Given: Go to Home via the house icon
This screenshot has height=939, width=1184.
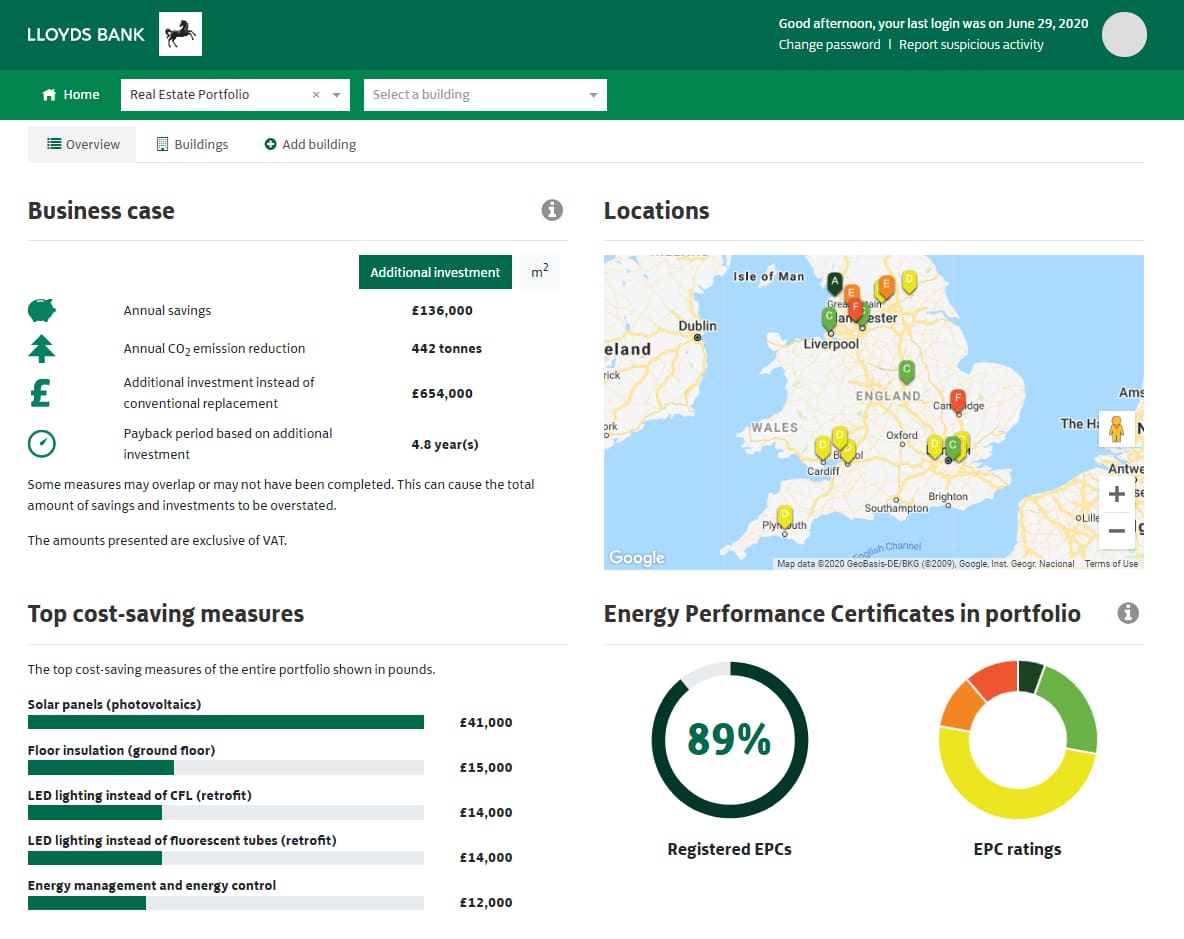Looking at the screenshot, I should (49, 94).
